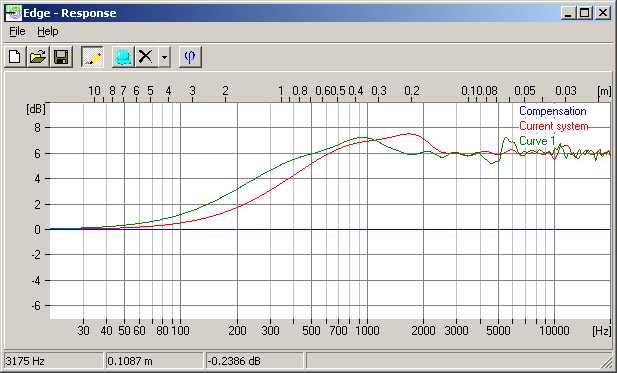Select the Curve 1 legend label
This screenshot has width=617, height=373.
[x=537, y=141]
